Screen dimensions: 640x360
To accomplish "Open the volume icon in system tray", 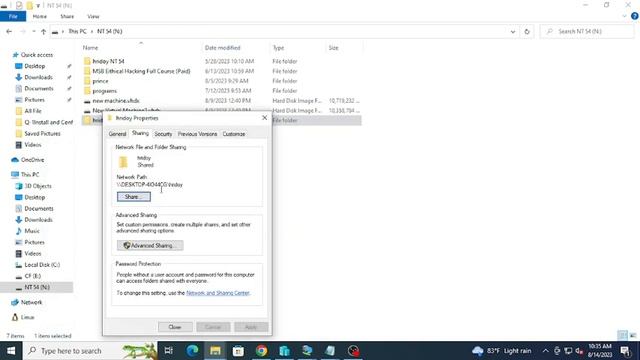I will pos(579,351).
